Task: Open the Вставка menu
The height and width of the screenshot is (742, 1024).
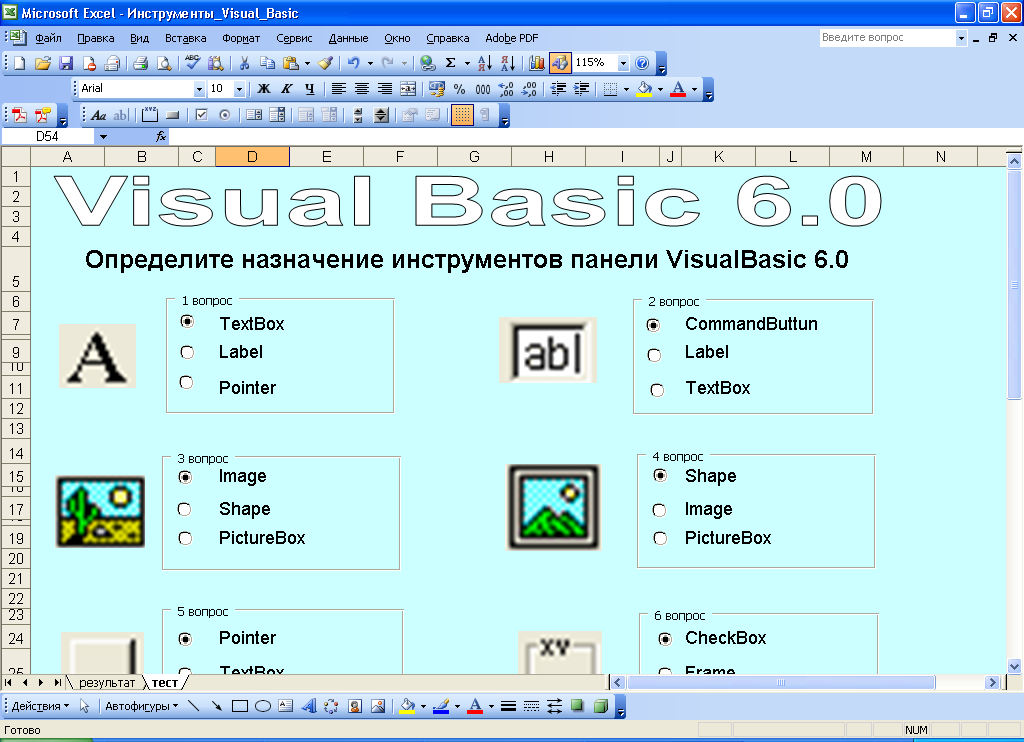Action: click(x=185, y=38)
